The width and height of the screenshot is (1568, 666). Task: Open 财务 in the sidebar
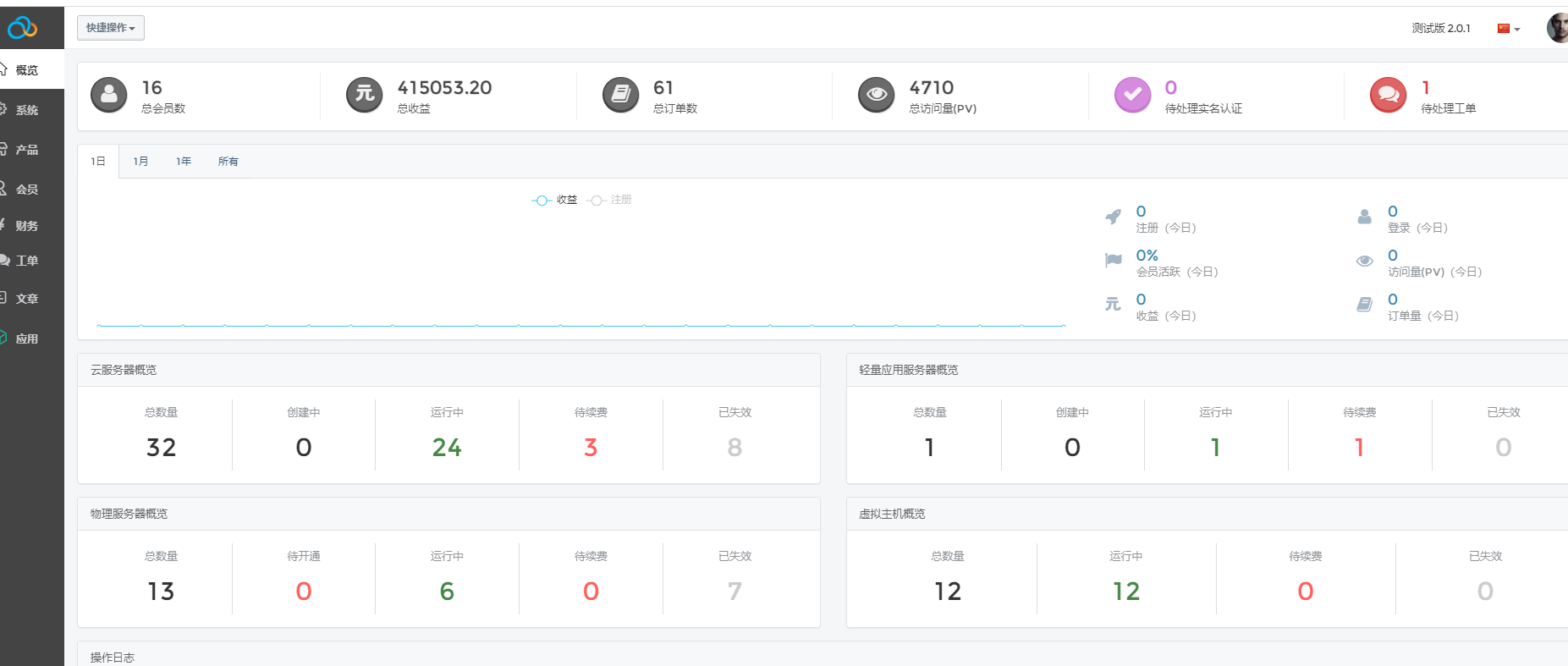pyautogui.click(x=26, y=226)
